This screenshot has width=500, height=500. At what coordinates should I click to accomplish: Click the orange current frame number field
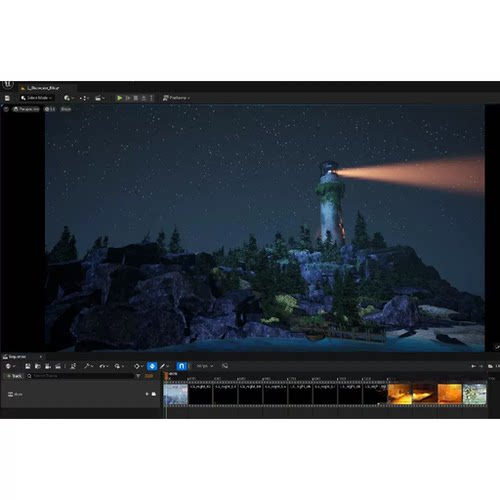click(x=149, y=376)
